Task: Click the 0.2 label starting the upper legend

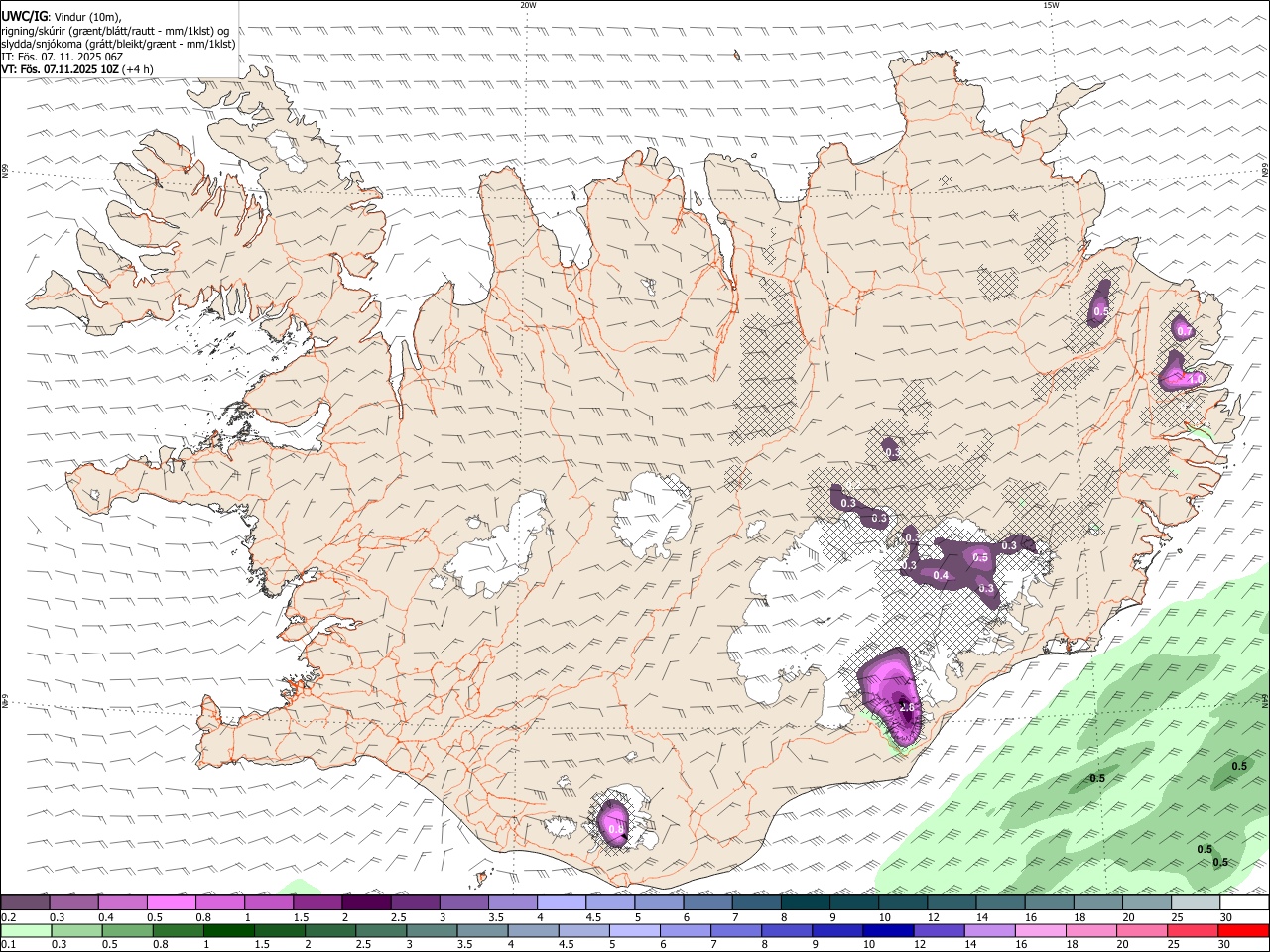Action: coord(9,917)
